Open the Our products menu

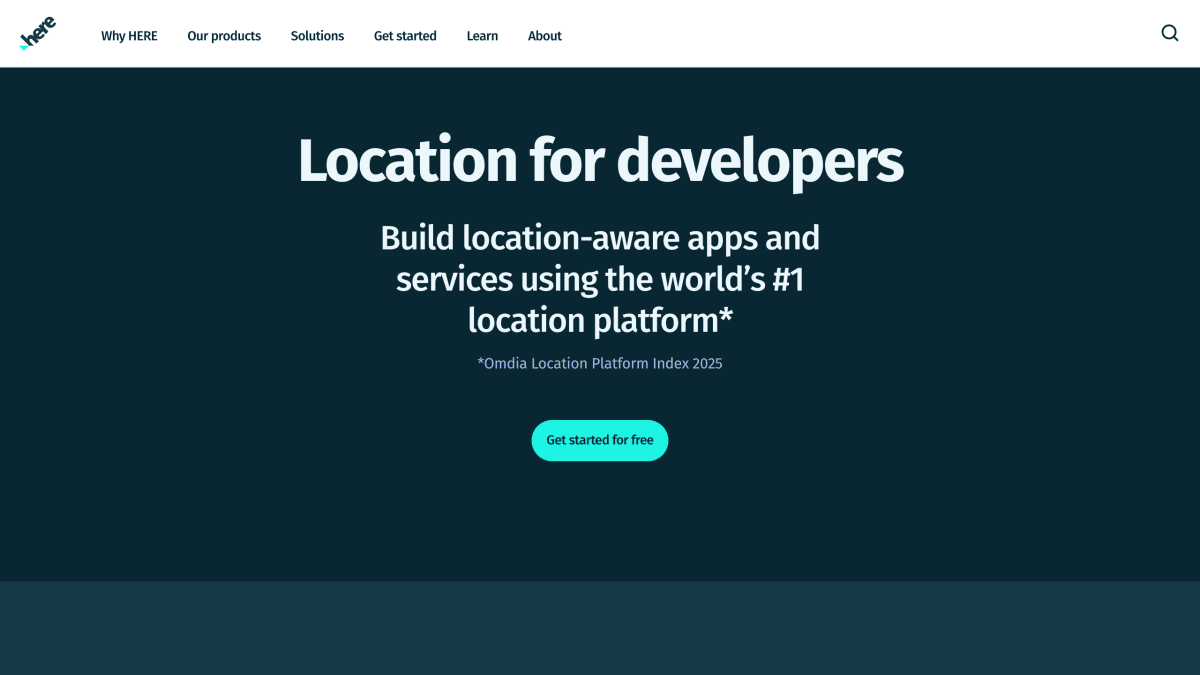[x=224, y=36]
